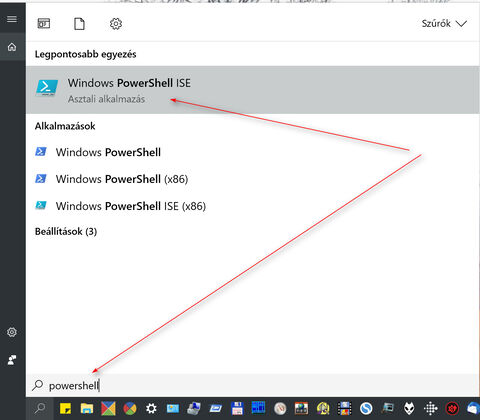Filter results by Documents icon
Viewport: 480px width, 420px height.
coord(79,24)
